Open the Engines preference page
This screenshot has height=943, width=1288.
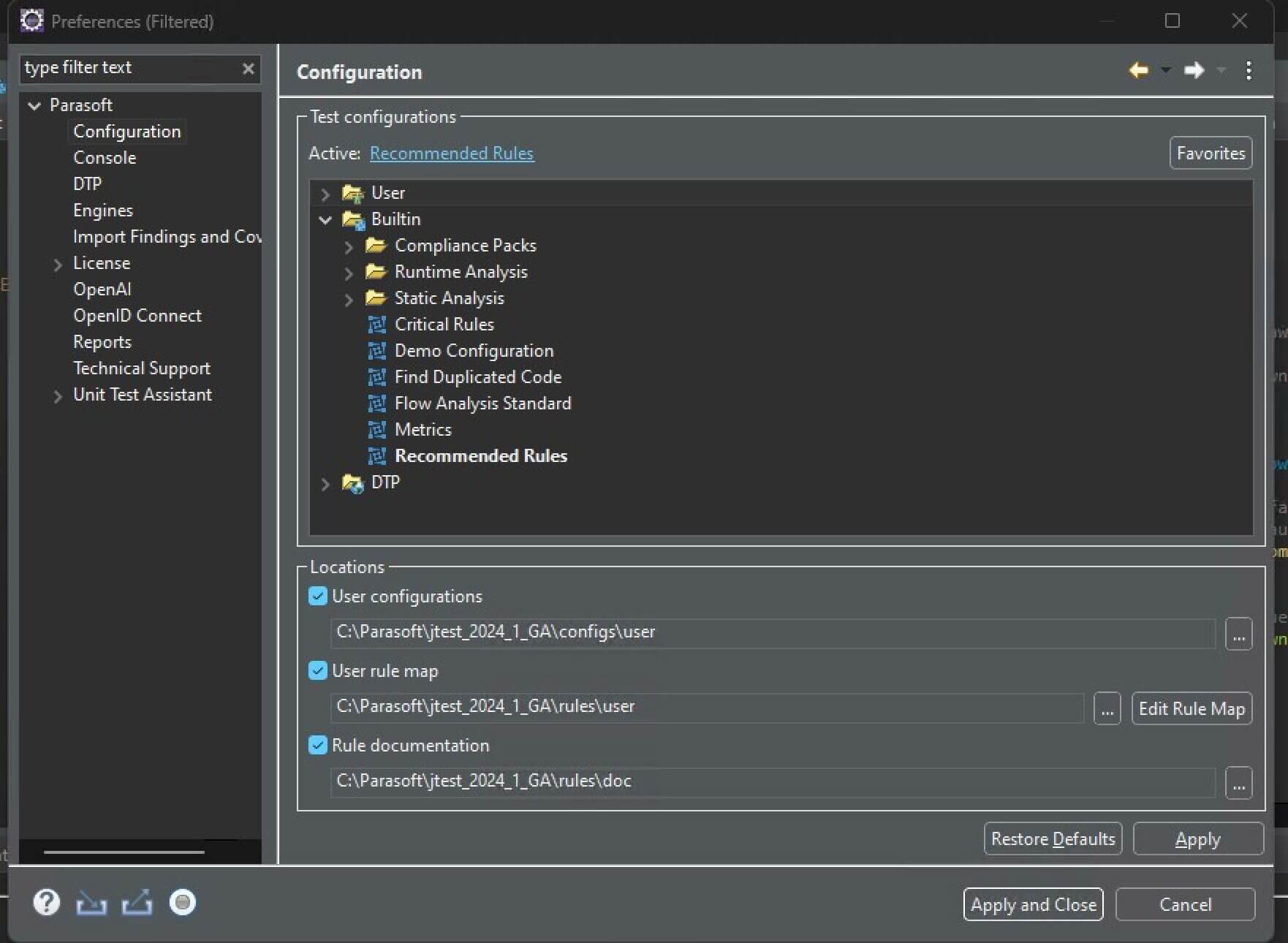(103, 211)
